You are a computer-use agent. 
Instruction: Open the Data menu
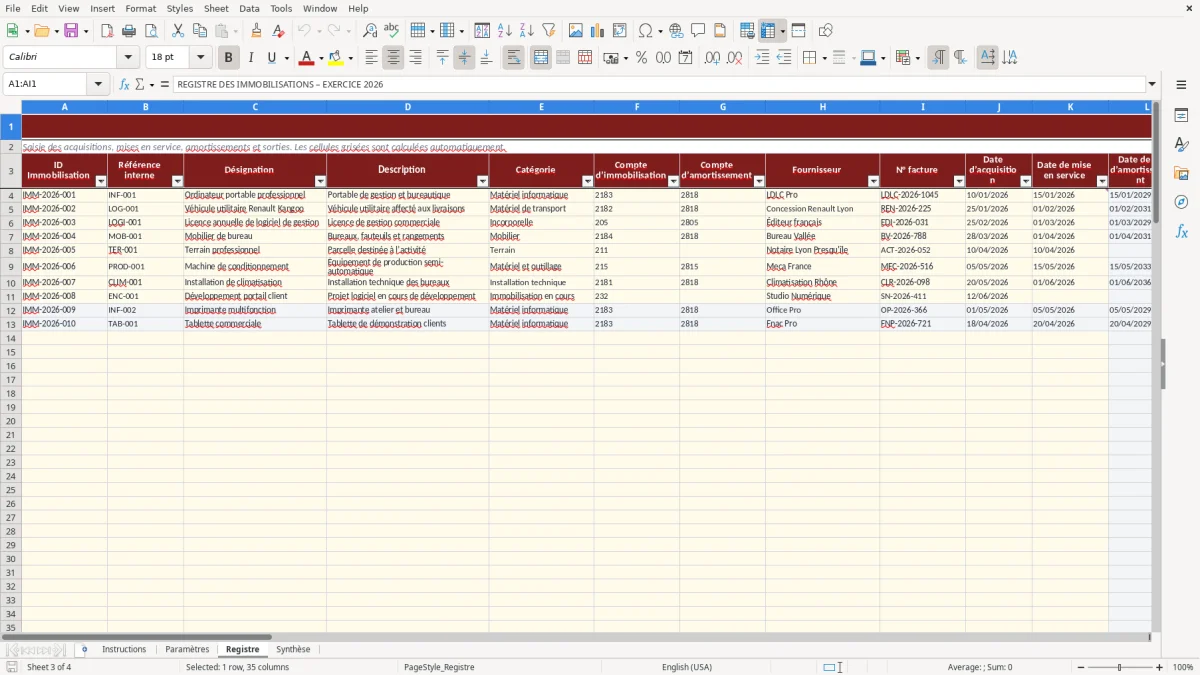249,8
